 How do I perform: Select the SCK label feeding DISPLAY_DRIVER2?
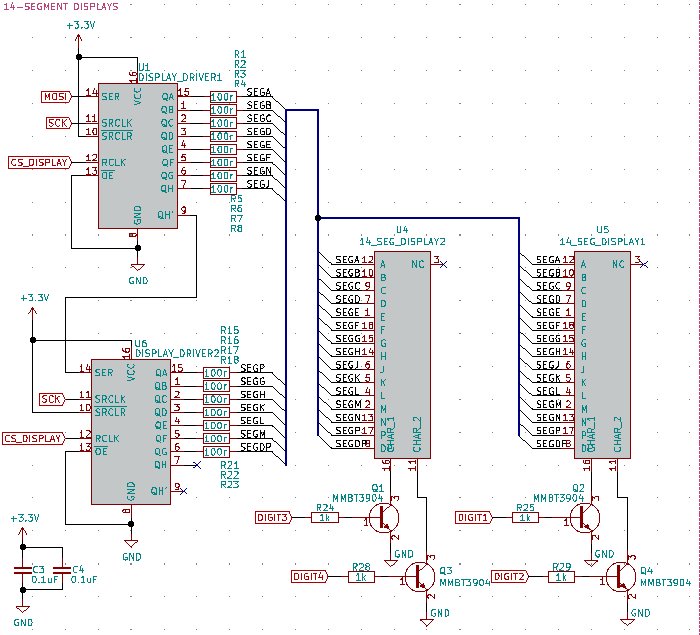point(52,399)
